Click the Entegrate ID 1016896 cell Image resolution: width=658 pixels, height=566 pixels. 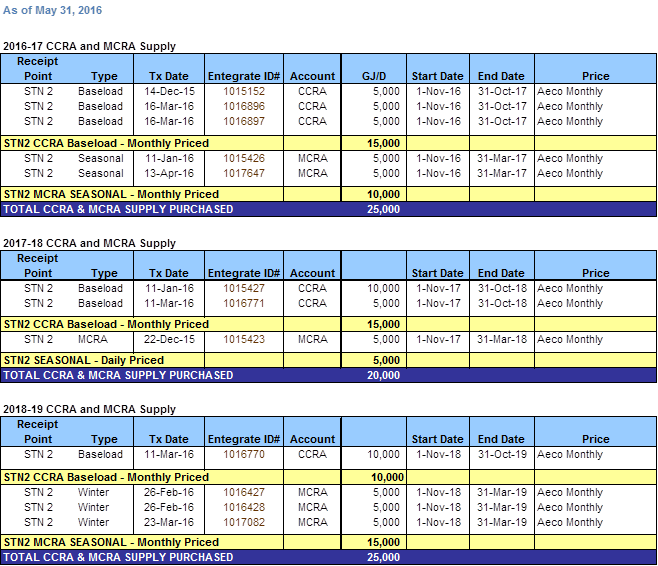[x=243, y=106]
